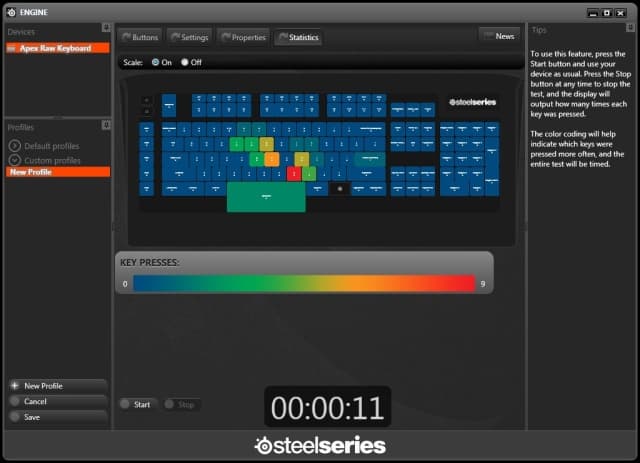This screenshot has height=463, width=640.
Task: Click the large SteelSeries footer logo
Action: coord(320,445)
